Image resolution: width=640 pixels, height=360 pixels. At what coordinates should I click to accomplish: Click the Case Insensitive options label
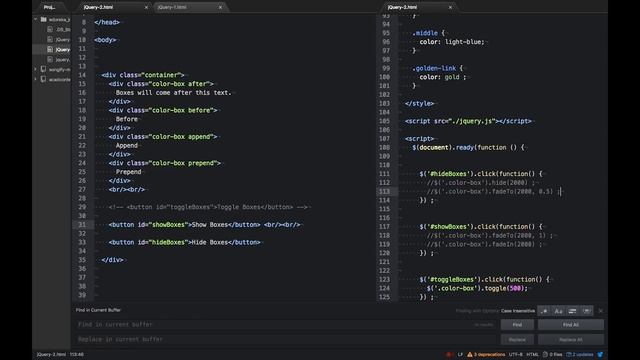518,311
